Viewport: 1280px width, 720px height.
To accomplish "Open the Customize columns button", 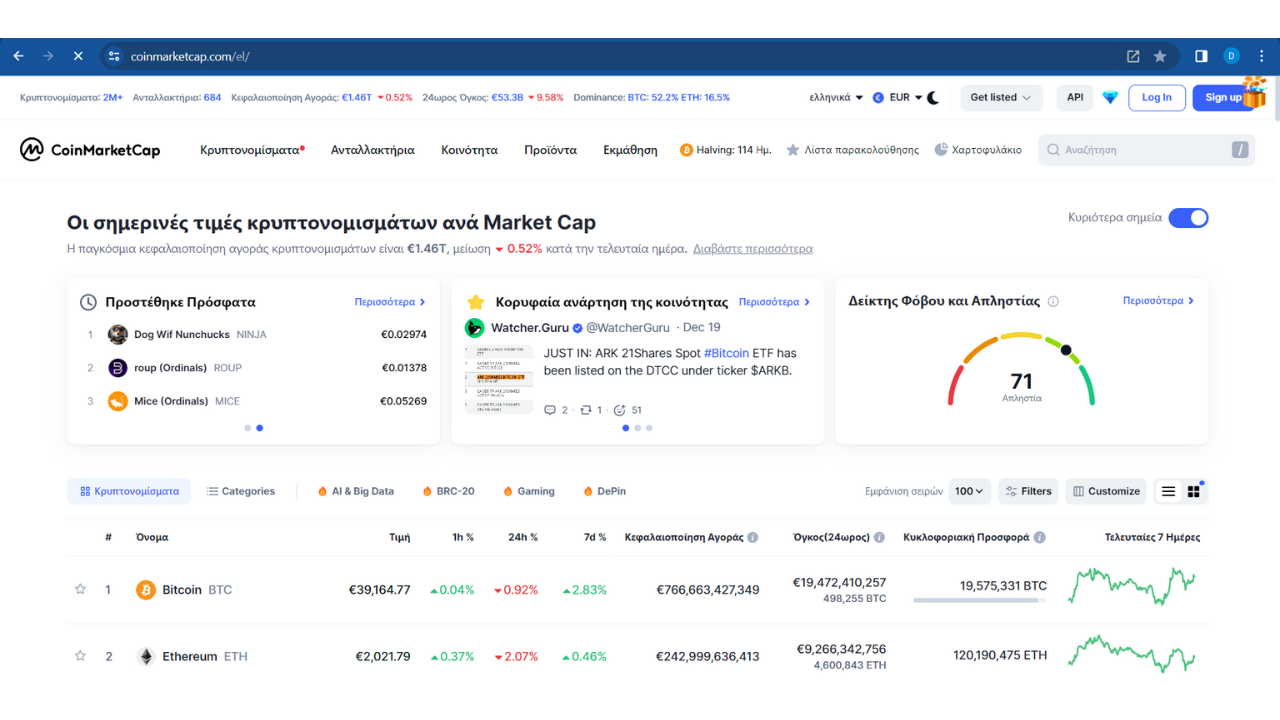I will tap(1105, 491).
